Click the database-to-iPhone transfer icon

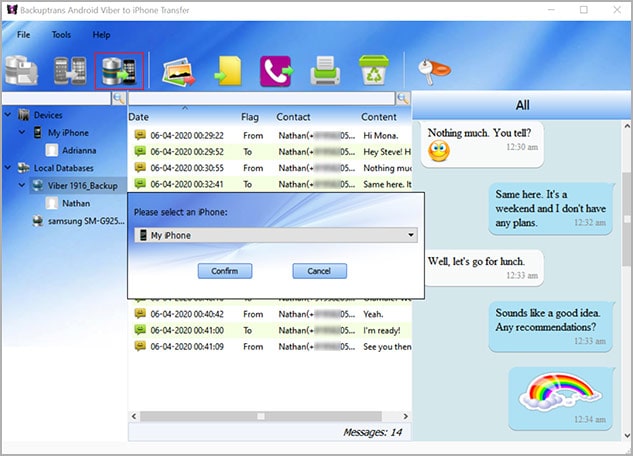119,71
